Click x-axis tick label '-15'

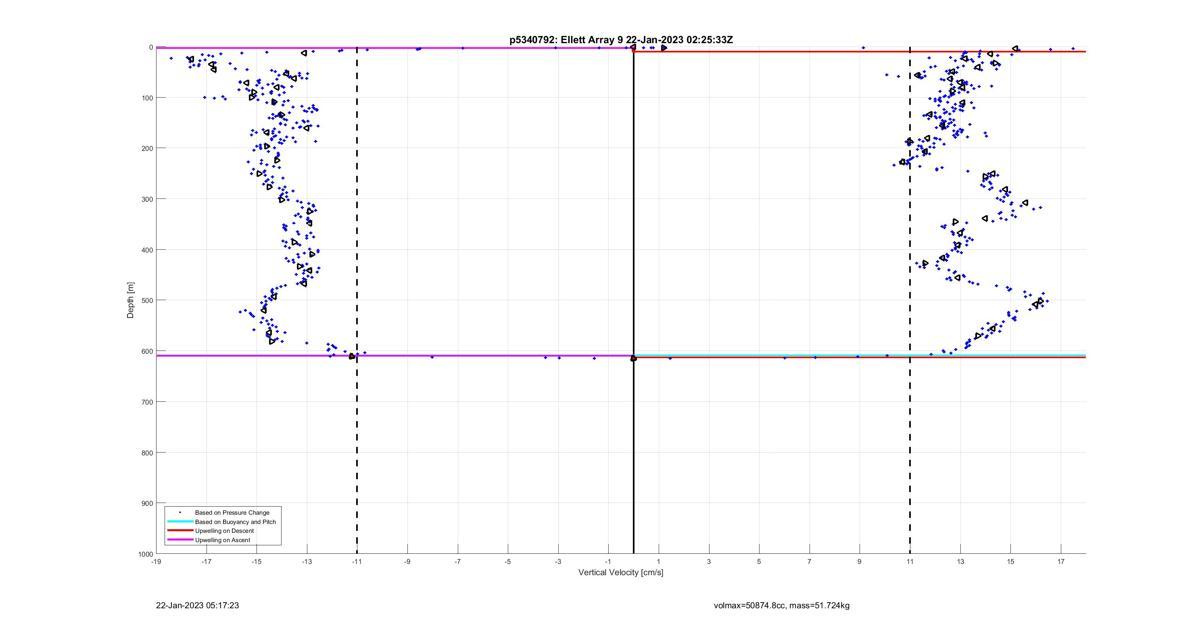pyautogui.click(x=256, y=561)
